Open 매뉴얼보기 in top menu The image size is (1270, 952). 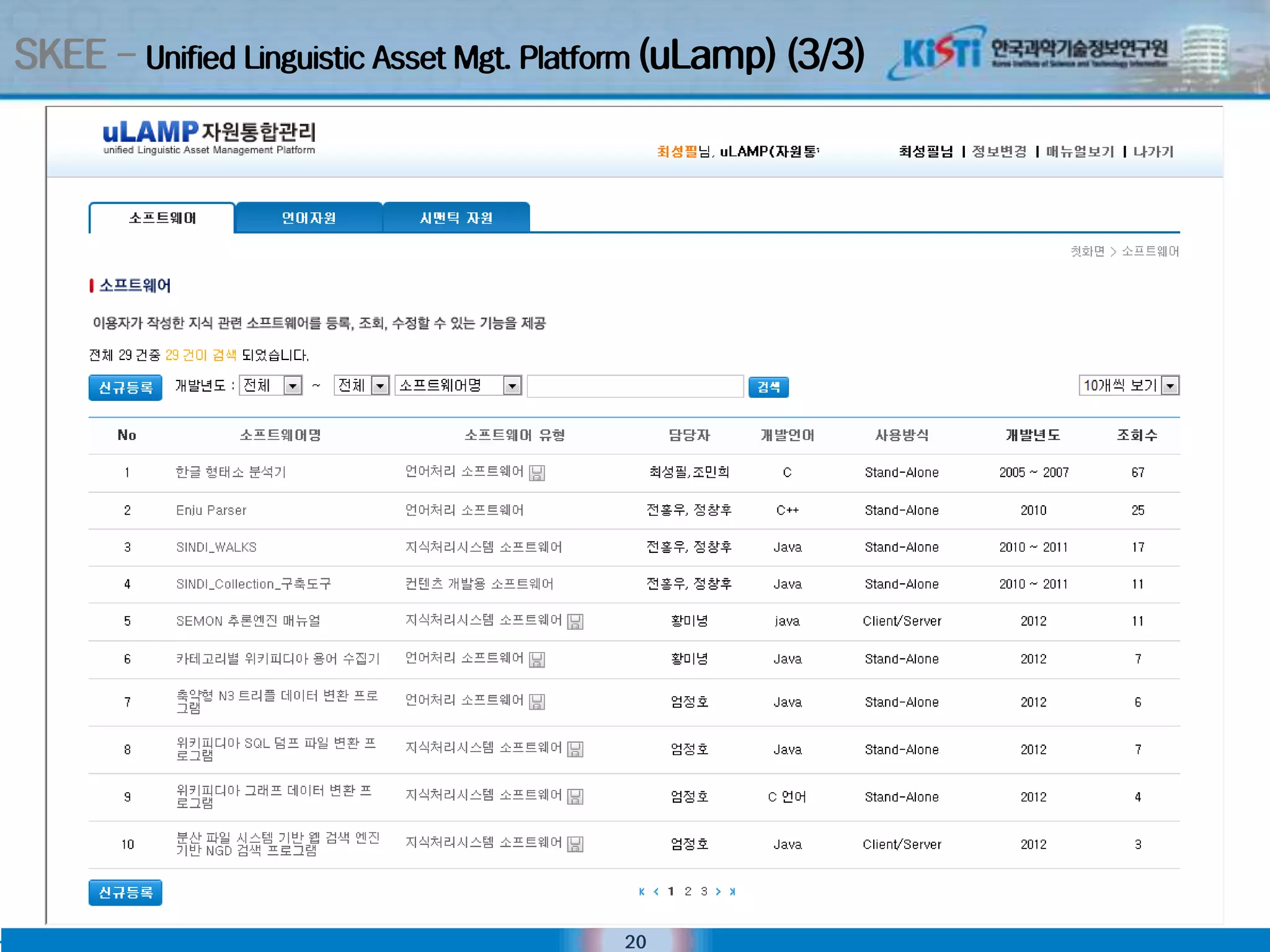point(1080,152)
